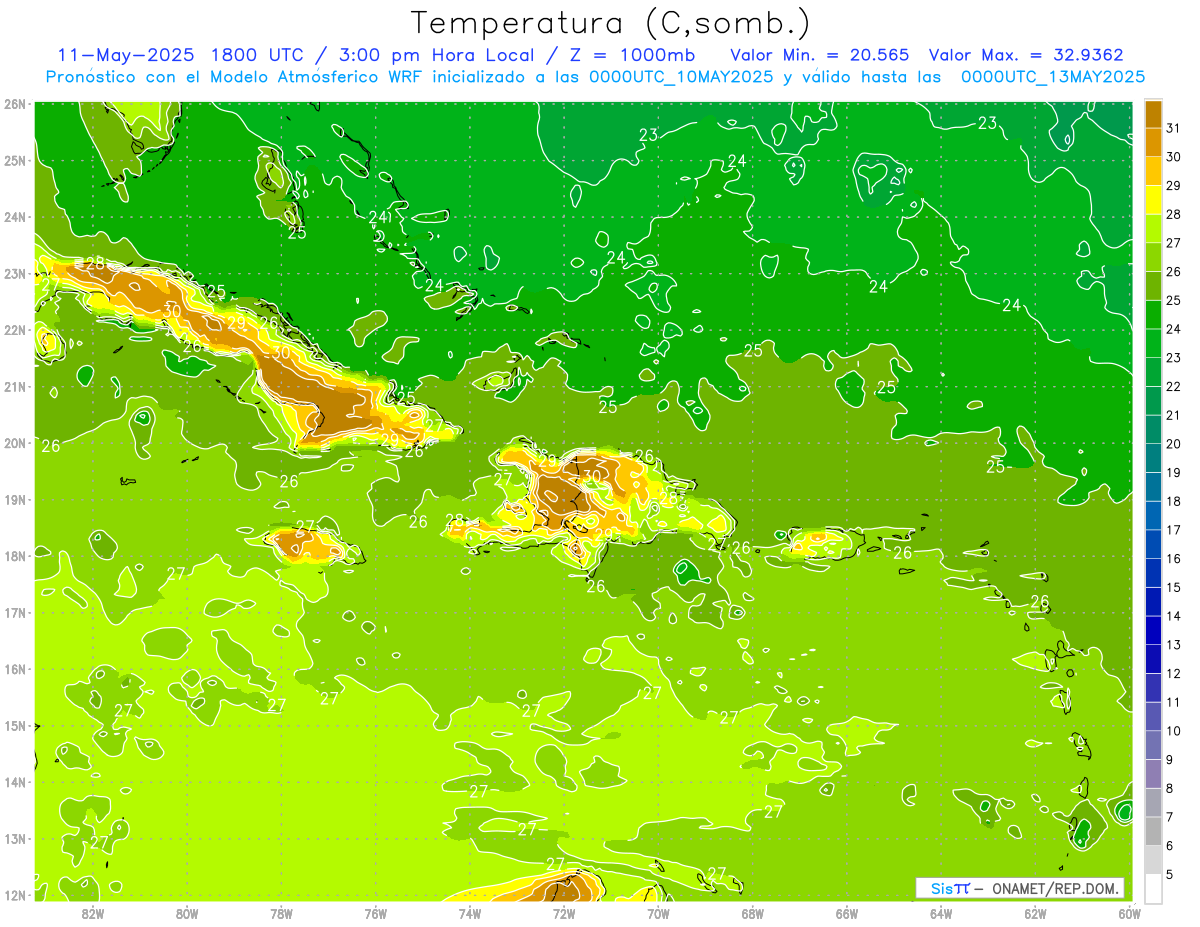
Task: Click the latitude label "18N"
Action: [x=15, y=556]
